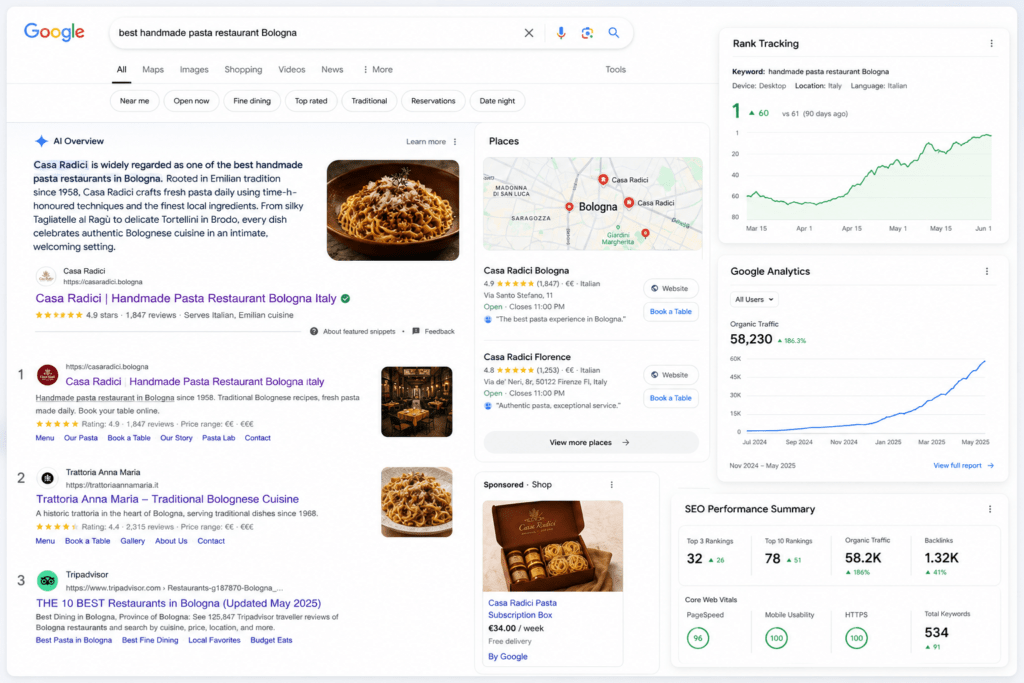The width and height of the screenshot is (1024, 683).
Task: Click the arrow in View more places
Action: click(x=626, y=443)
